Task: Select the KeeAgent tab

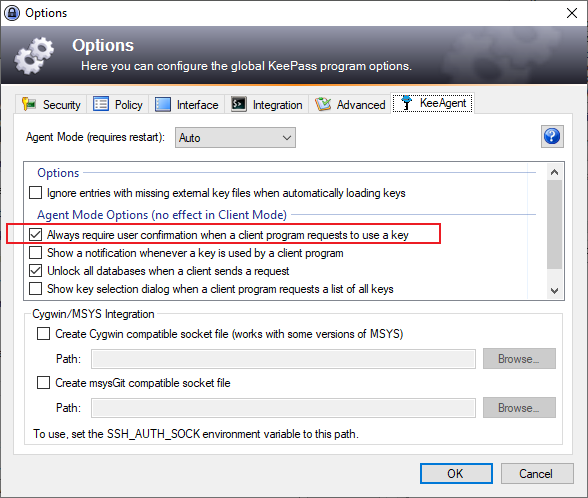Action: point(433,103)
